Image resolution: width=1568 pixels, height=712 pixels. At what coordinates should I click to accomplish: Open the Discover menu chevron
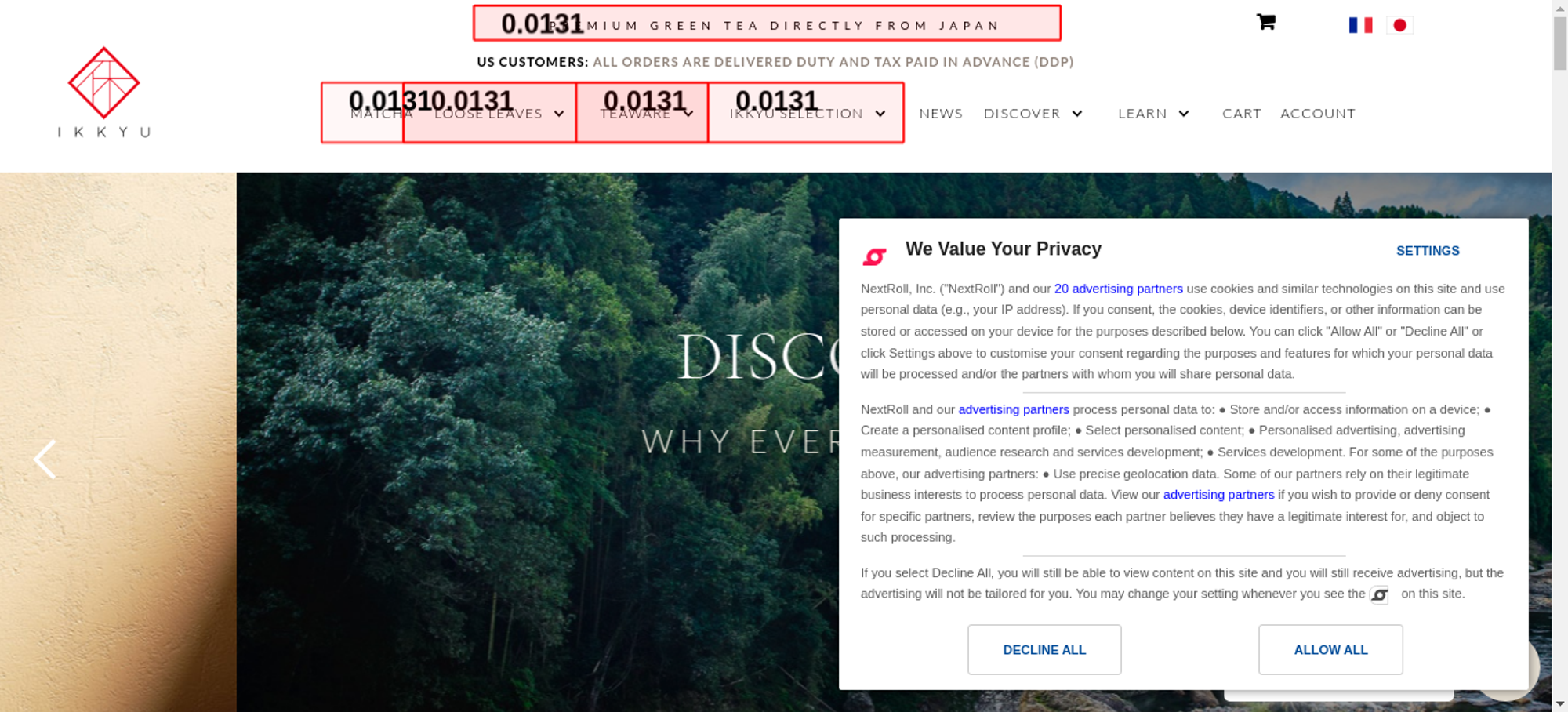pos(1077,114)
